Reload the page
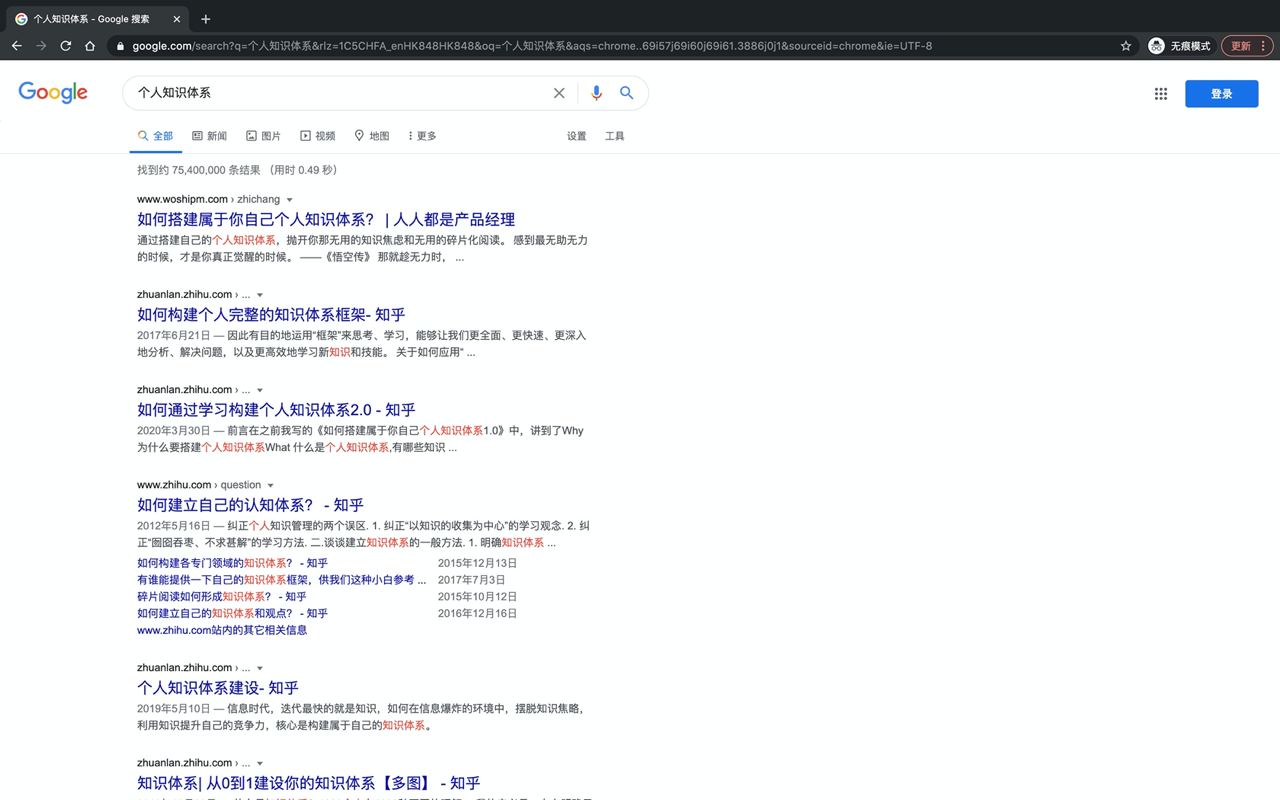This screenshot has height=800, width=1280. [66, 46]
